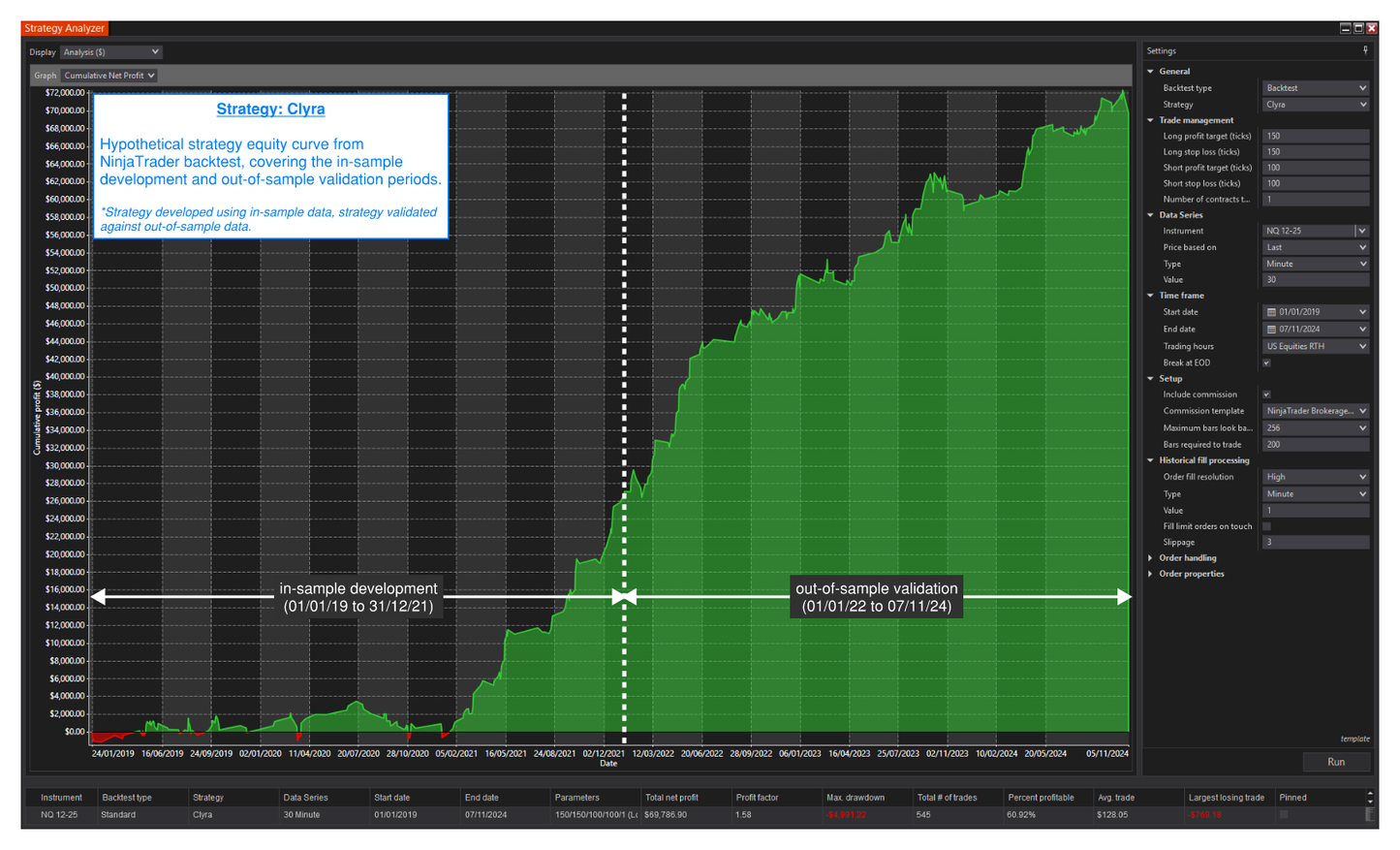Maximize the Strategy Analyzer window
This screenshot has height=850, width=1400.
click(x=1358, y=28)
